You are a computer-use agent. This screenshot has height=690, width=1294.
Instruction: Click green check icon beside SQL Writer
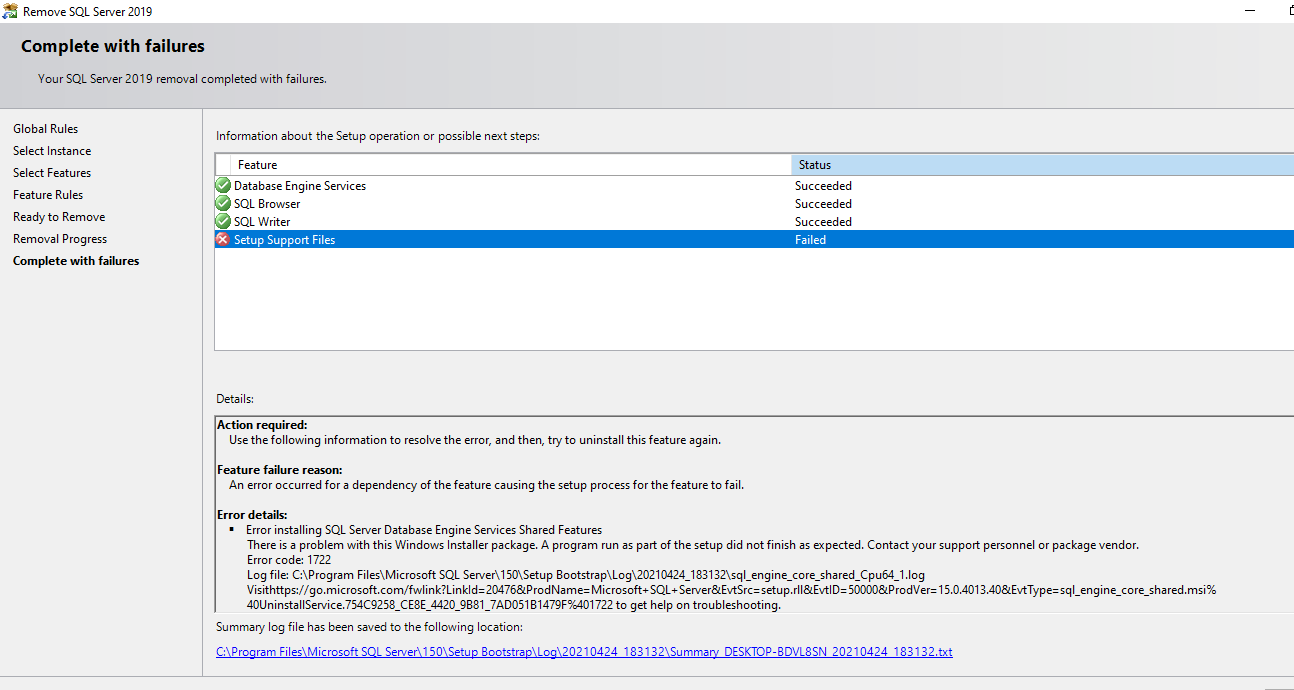coord(223,221)
